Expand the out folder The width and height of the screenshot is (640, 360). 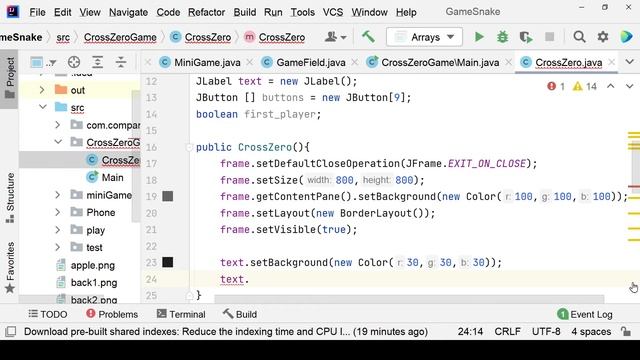[42, 90]
